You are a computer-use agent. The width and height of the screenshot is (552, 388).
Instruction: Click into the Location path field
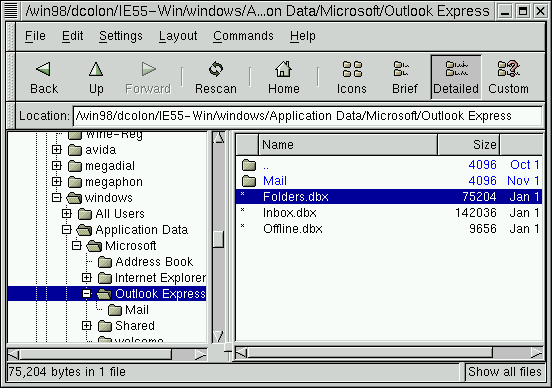[307, 116]
